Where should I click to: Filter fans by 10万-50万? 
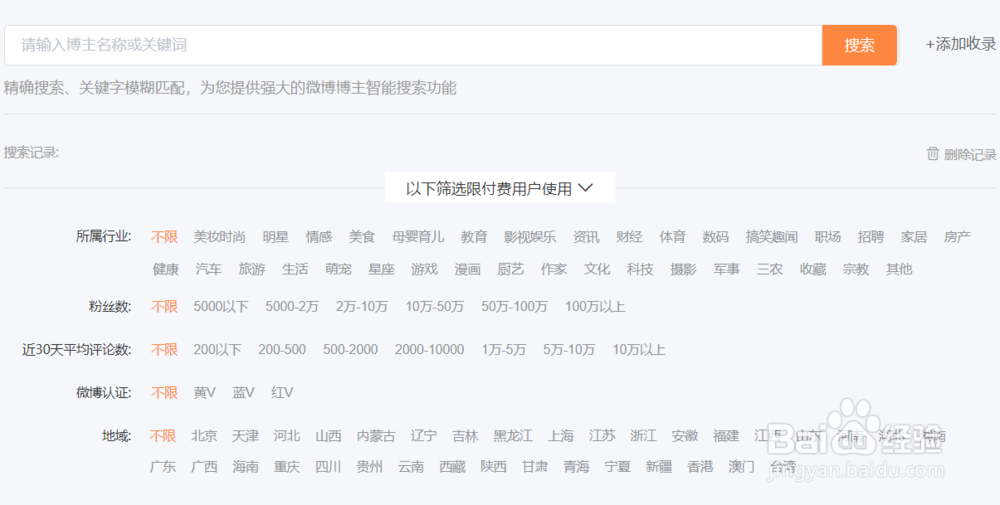(x=435, y=307)
